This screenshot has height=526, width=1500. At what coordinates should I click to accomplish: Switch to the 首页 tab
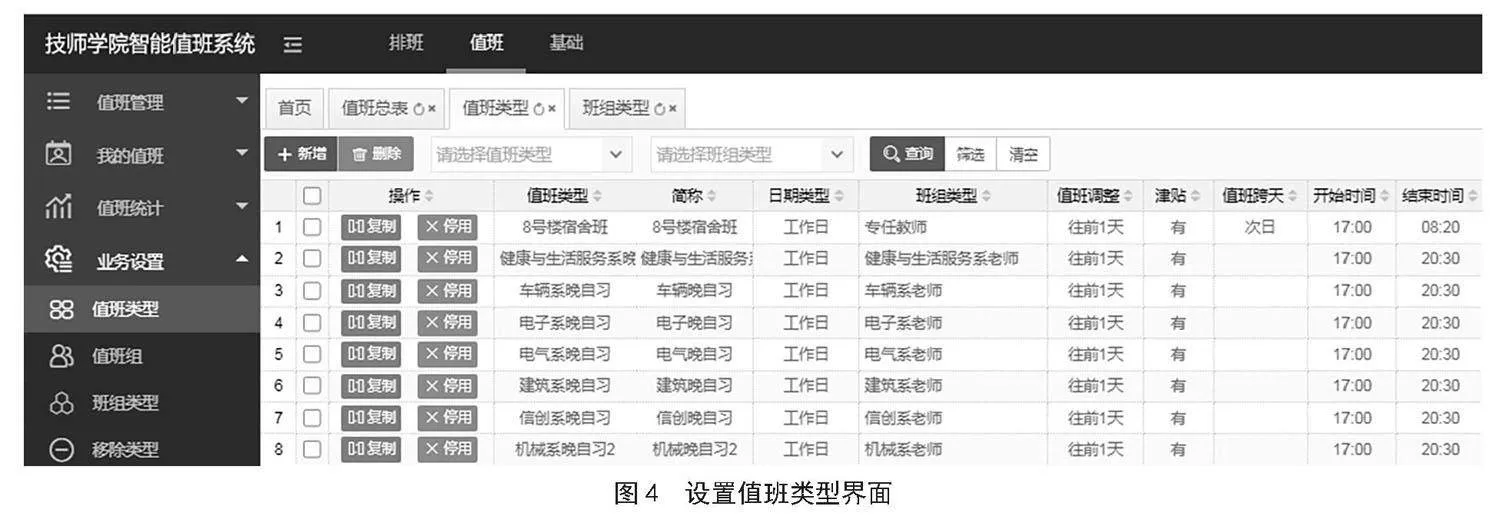click(x=294, y=108)
